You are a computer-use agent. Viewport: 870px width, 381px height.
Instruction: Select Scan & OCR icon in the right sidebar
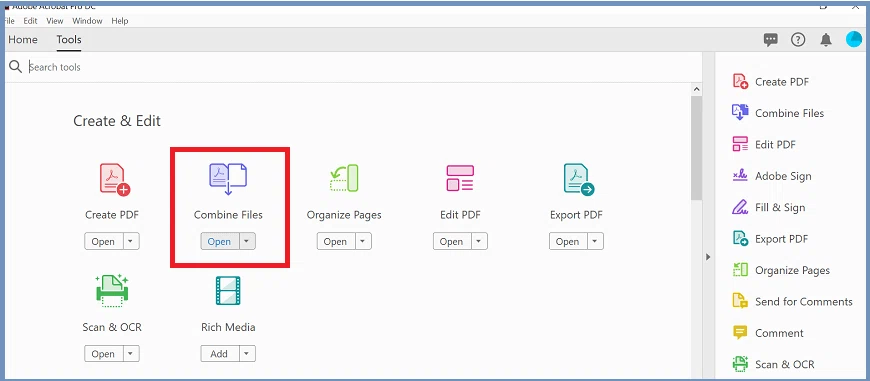click(x=740, y=364)
